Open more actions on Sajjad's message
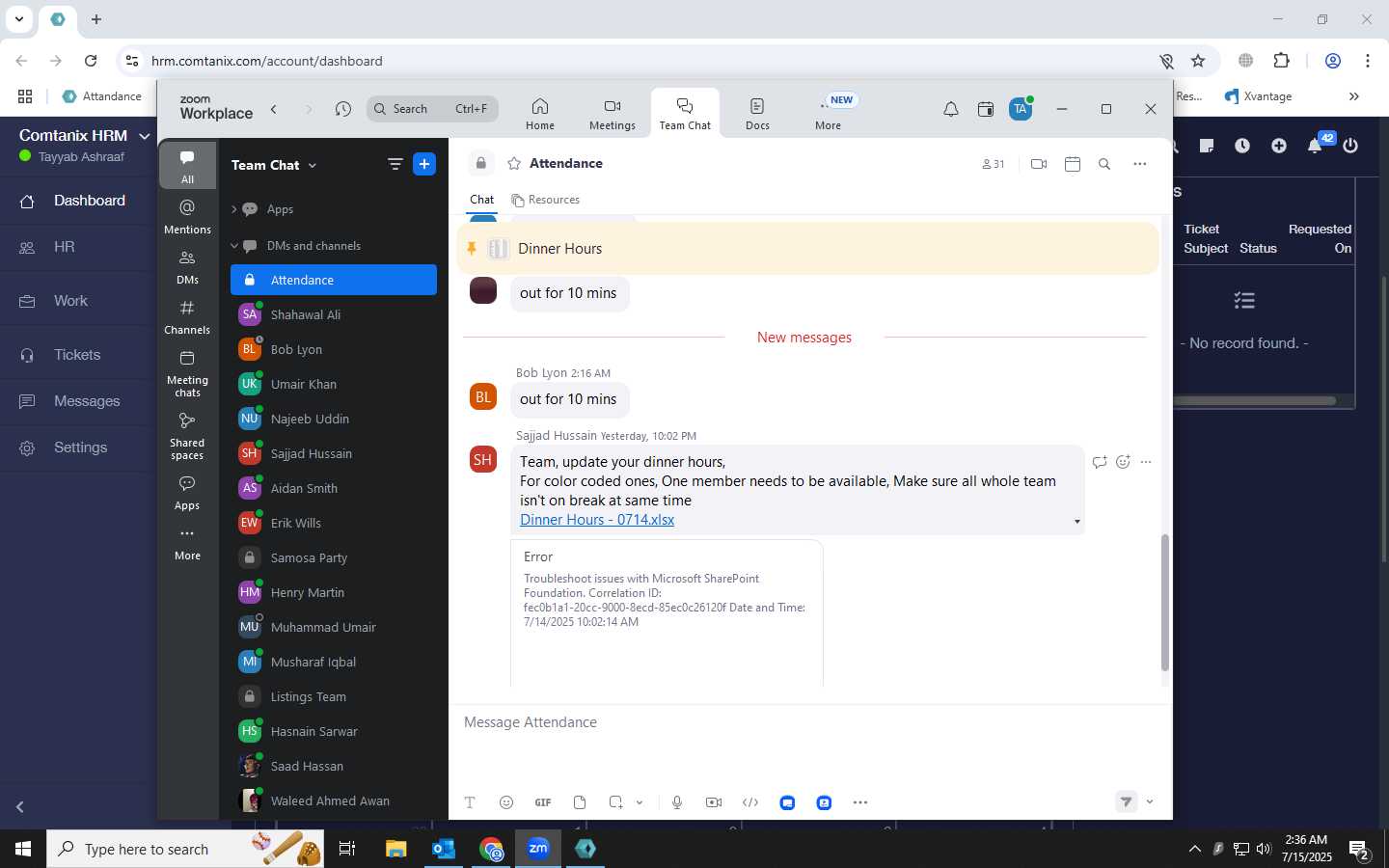Screen dimensions: 1389x868 [1146, 462]
